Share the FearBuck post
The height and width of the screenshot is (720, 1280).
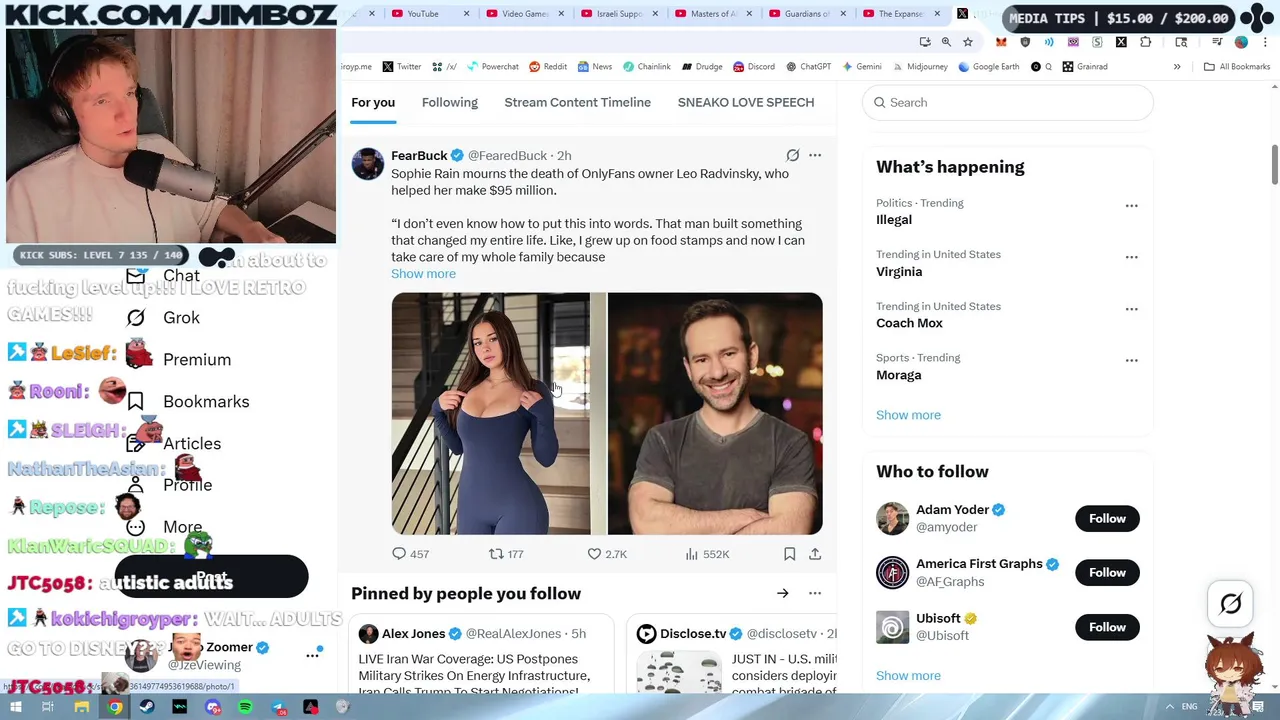(815, 554)
